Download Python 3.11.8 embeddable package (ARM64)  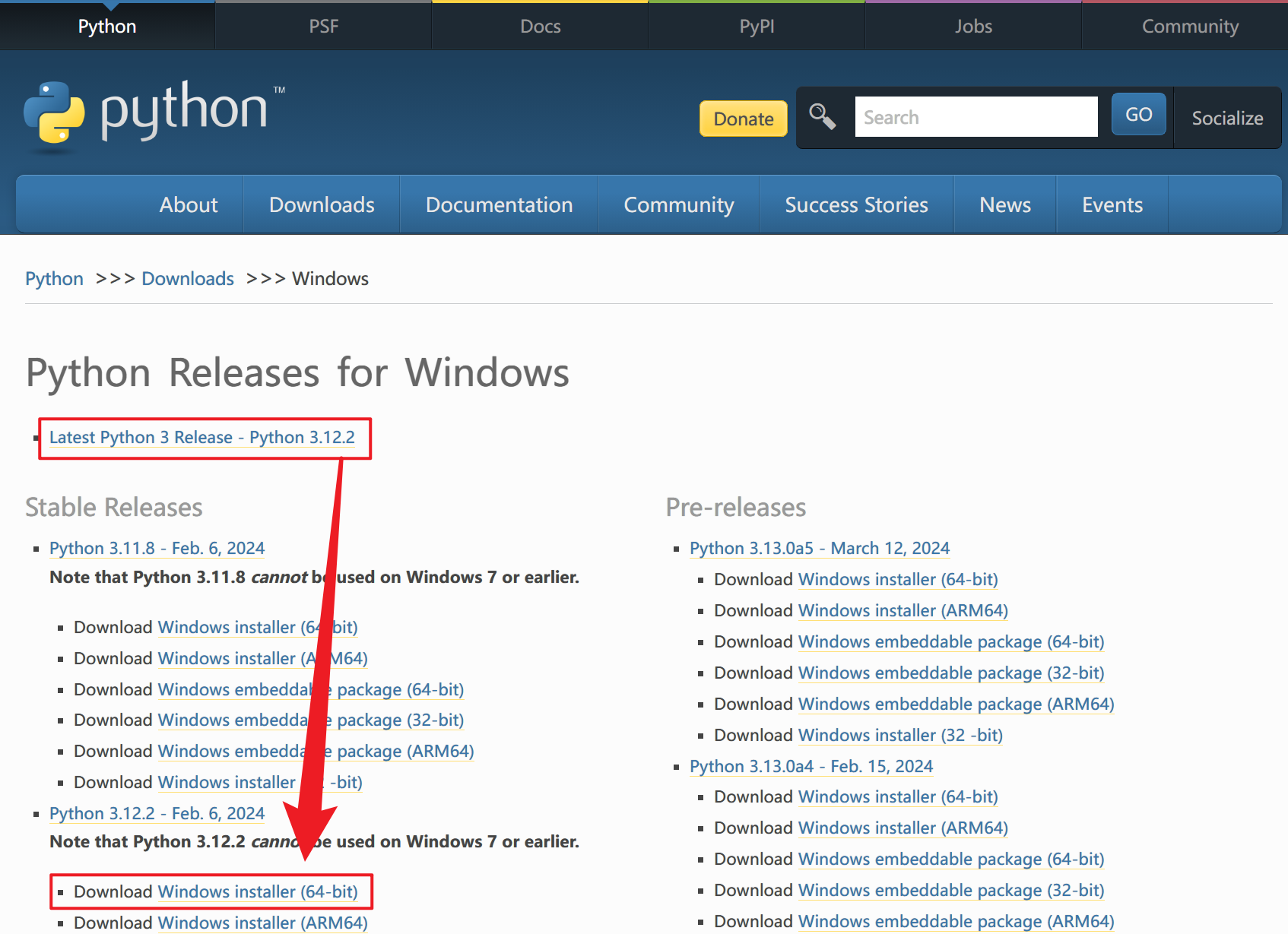[316, 751]
